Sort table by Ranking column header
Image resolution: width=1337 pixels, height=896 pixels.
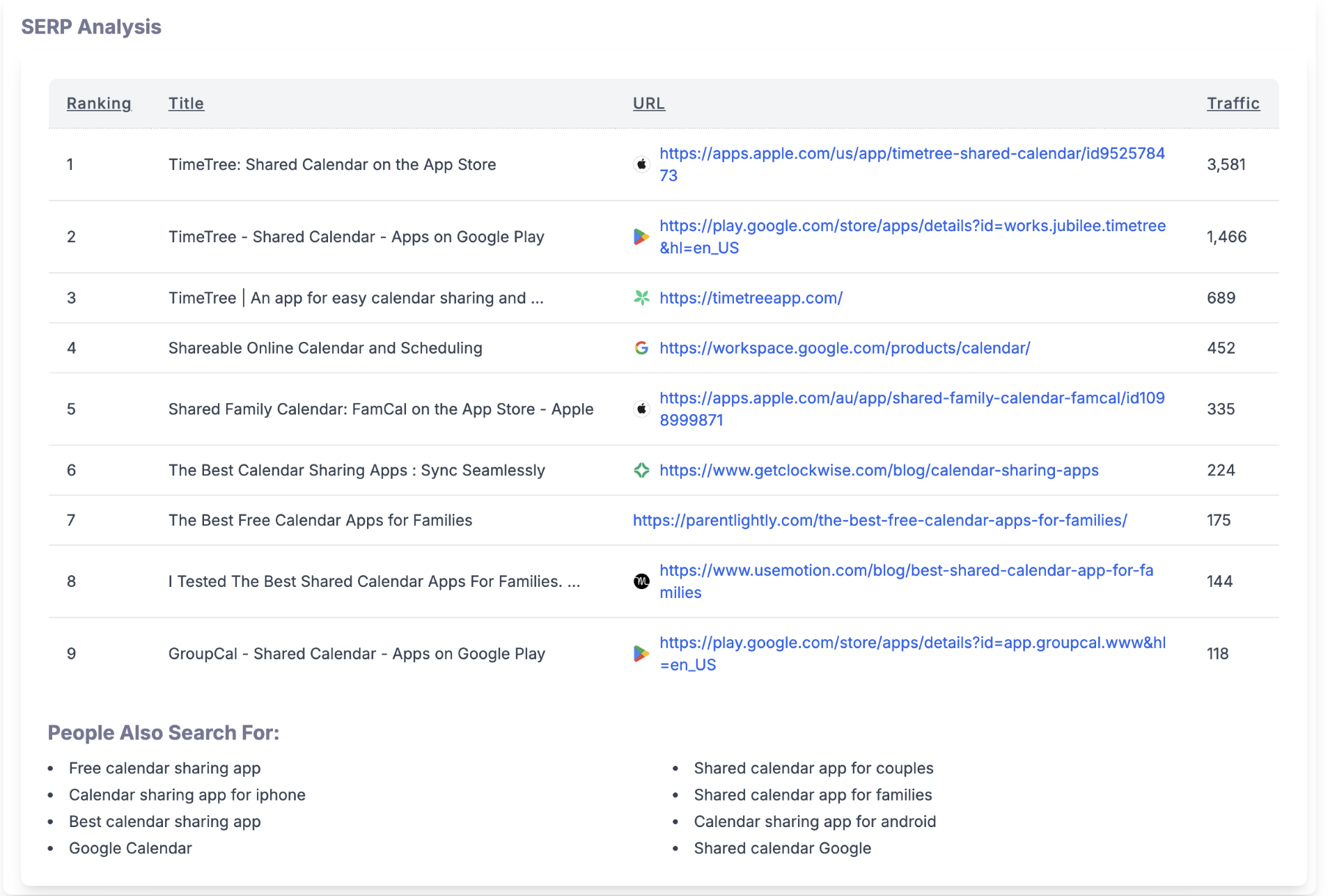coord(99,104)
